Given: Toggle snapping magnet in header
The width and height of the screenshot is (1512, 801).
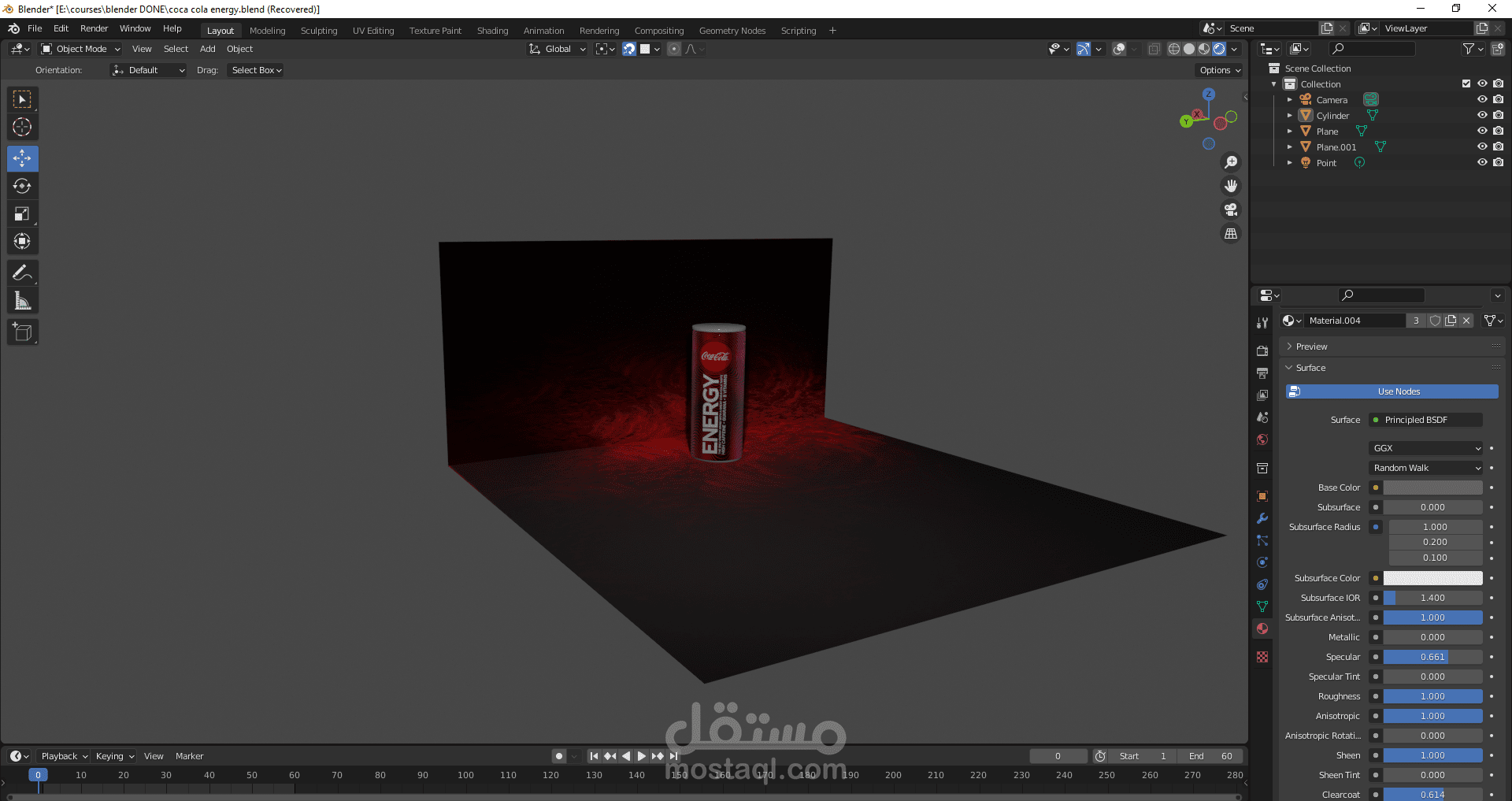Looking at the screenshot, I should pyautogui.click(x=629, y=49).
